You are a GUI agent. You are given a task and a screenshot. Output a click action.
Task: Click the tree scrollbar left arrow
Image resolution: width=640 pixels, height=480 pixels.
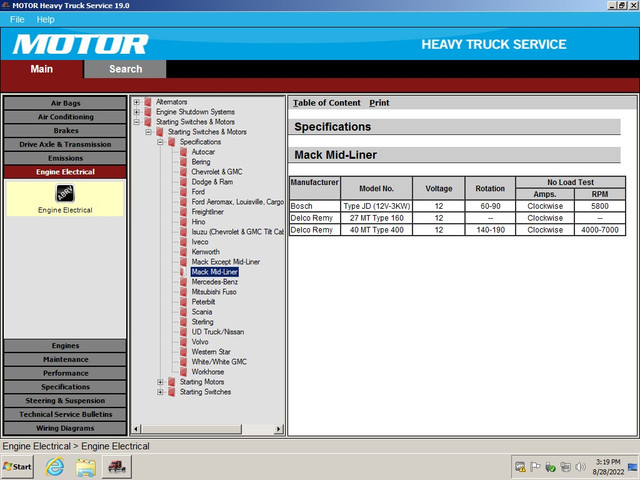pos(137,429)
